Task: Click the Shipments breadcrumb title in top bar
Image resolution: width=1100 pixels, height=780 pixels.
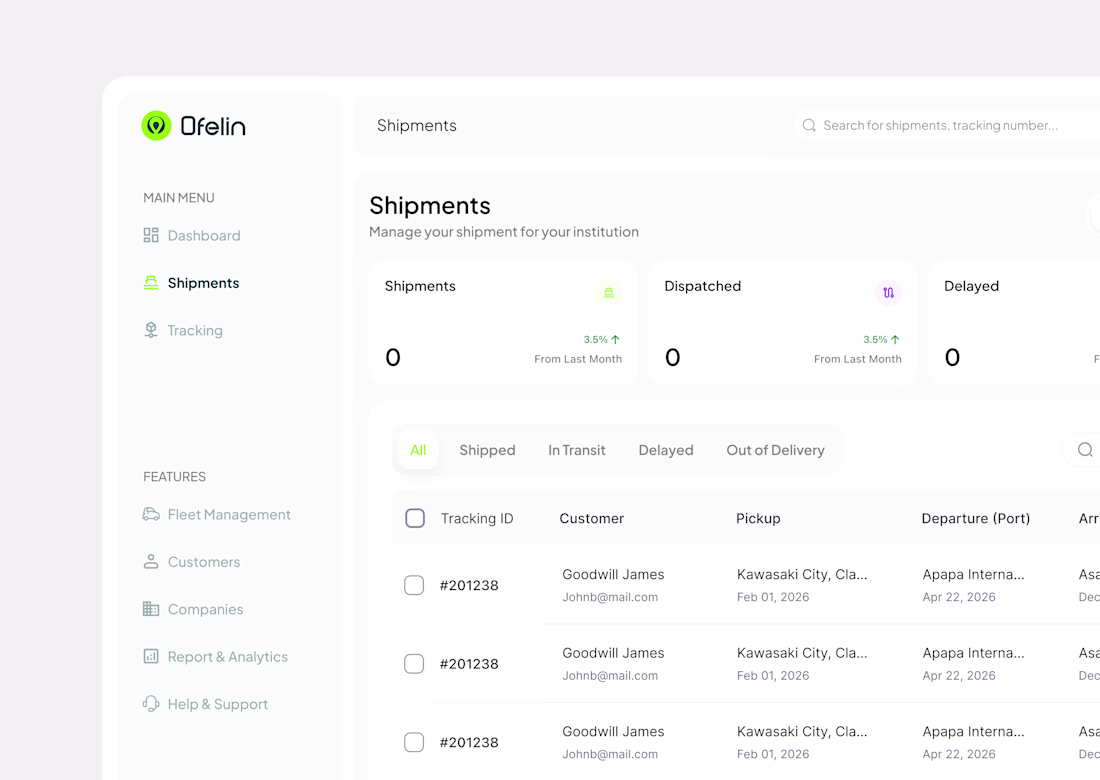Action: point(417,126)
